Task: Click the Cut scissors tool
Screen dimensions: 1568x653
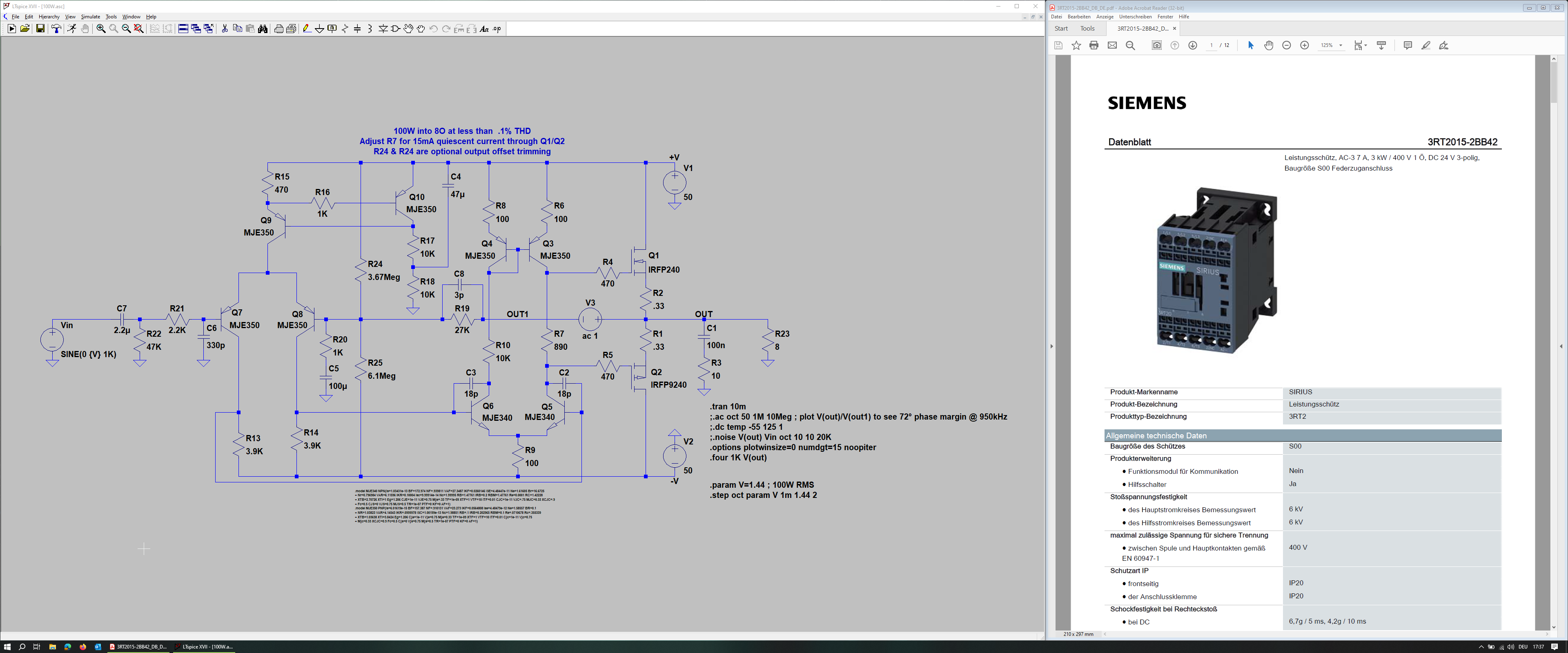Action: [x=225, y=29]
